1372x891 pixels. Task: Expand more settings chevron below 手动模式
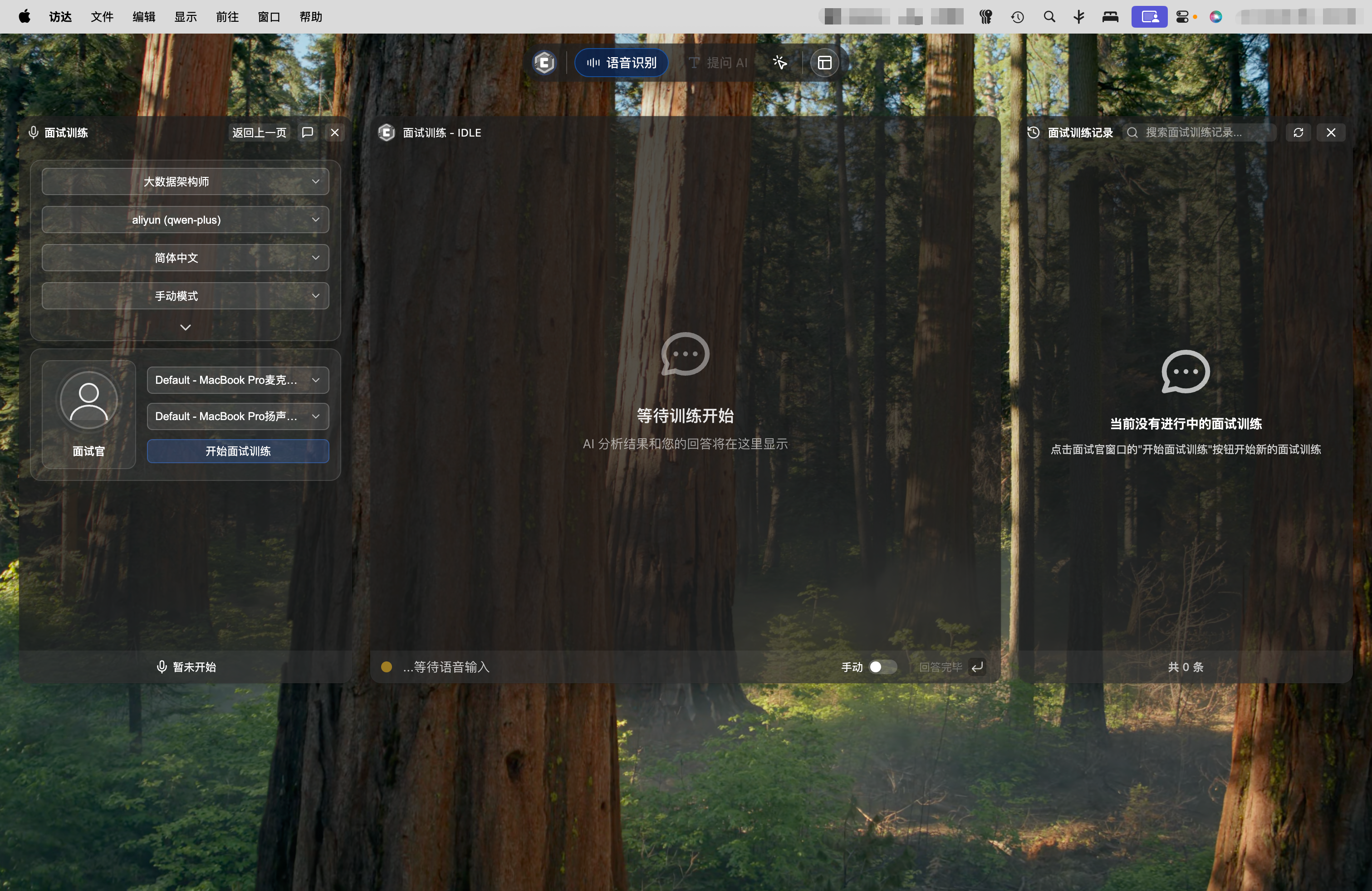(x=185, y=328)
